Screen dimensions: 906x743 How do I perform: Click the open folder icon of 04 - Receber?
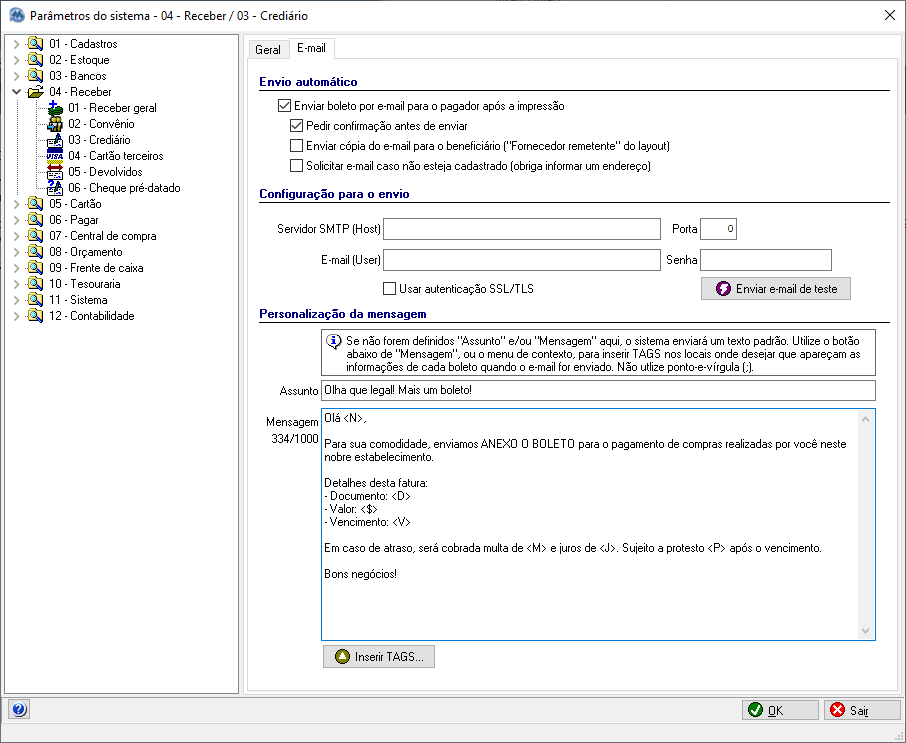[36, 92]
